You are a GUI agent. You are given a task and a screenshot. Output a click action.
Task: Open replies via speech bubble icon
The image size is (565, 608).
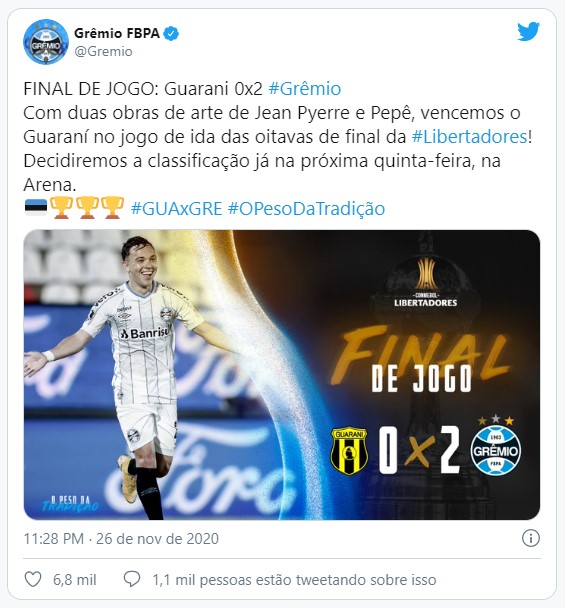(132, 579)
